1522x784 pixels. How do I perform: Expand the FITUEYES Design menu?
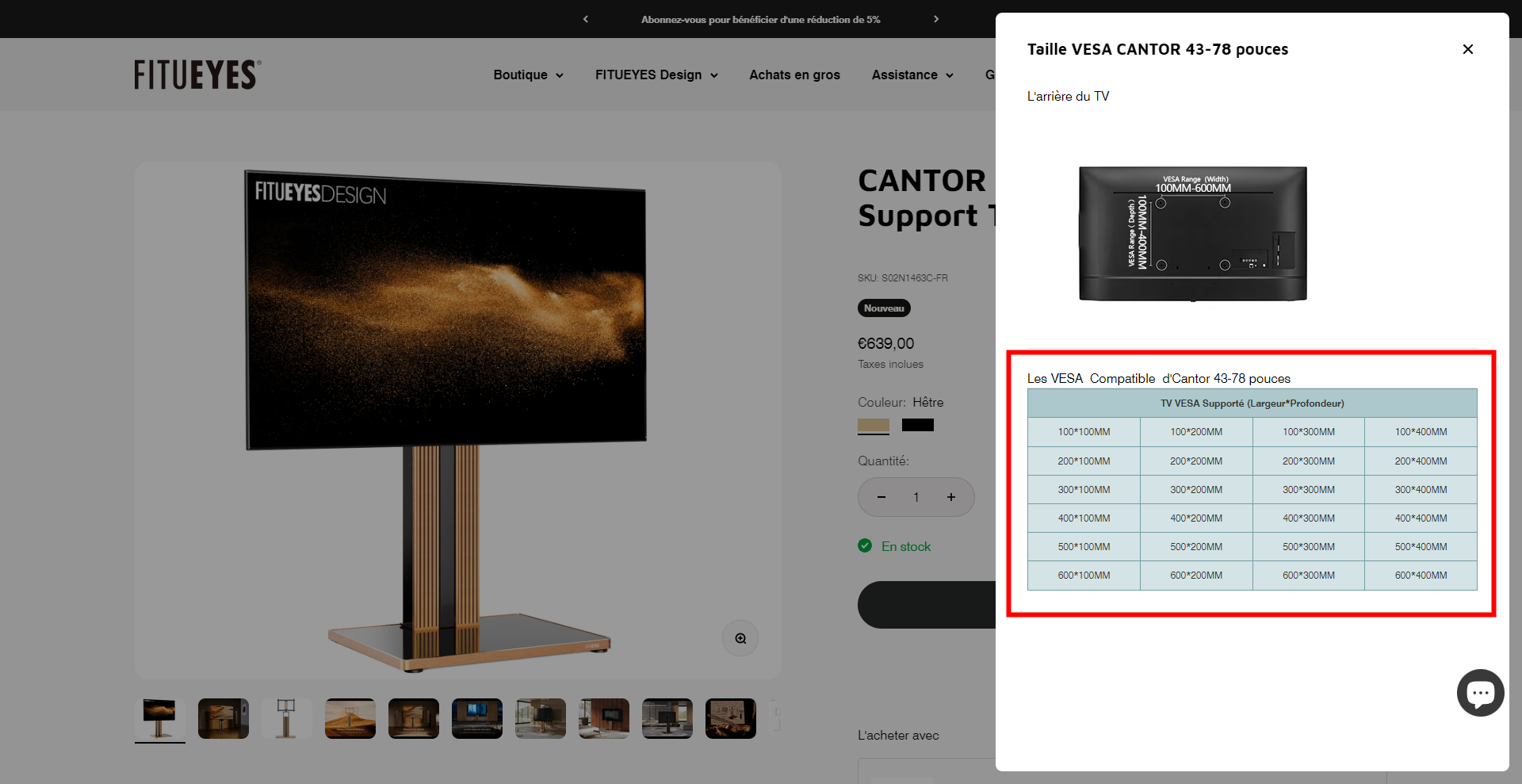656,75
